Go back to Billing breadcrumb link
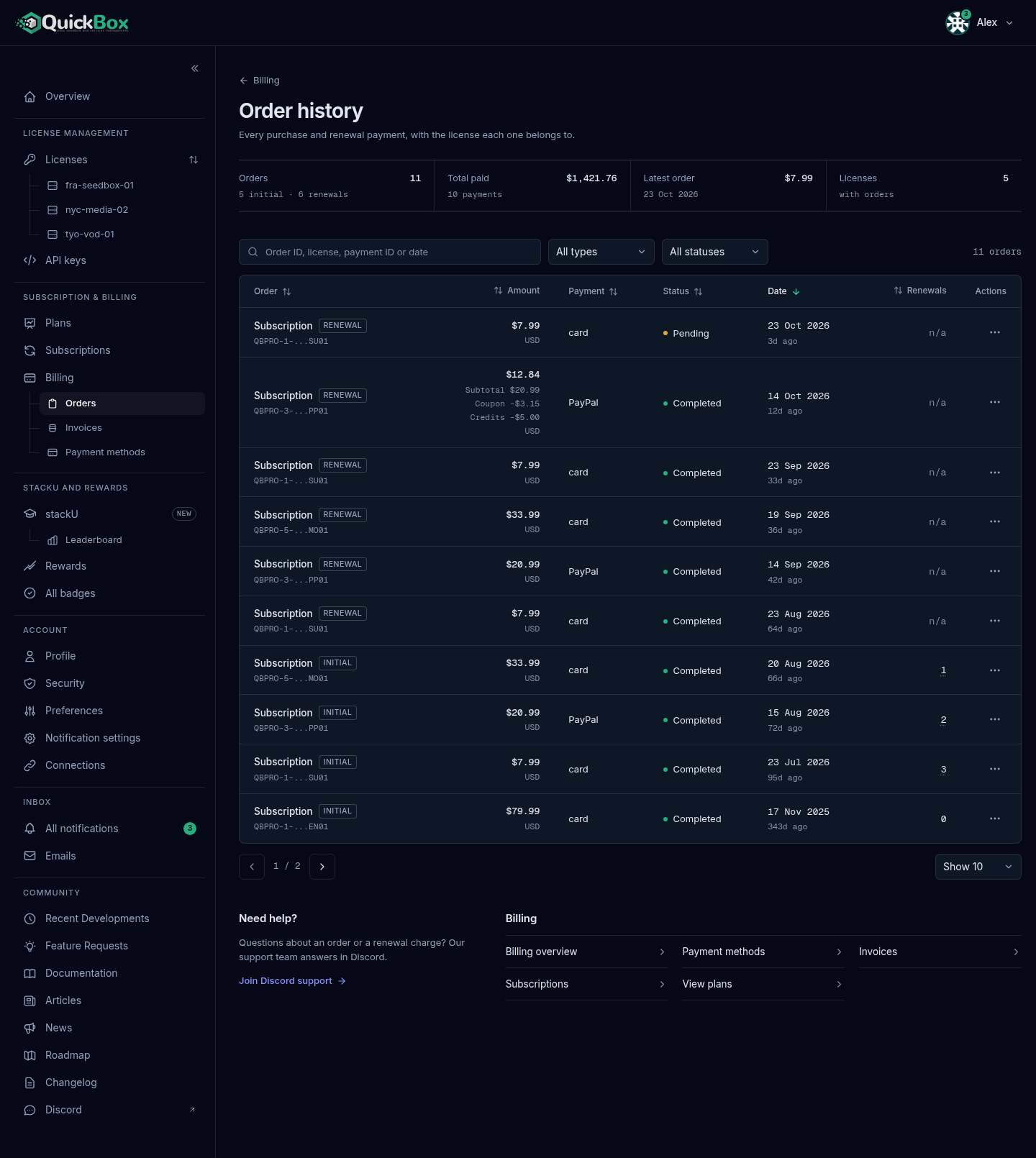The image size is (1036, 1158). coord(259,81)
